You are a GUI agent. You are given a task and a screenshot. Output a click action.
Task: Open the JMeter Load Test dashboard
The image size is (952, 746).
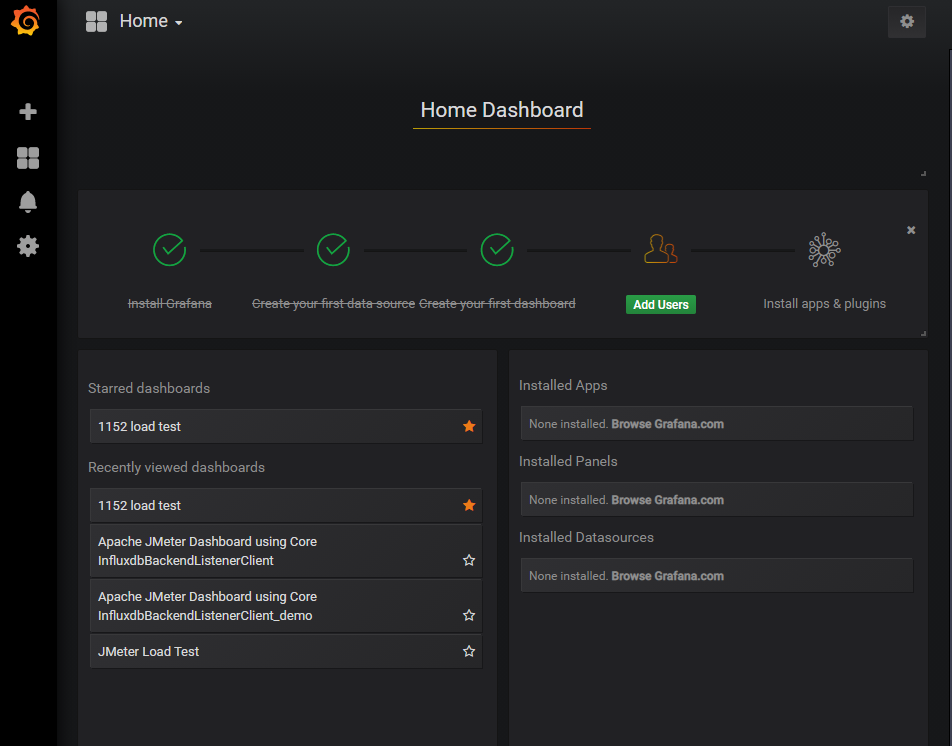tap(148, 652)
